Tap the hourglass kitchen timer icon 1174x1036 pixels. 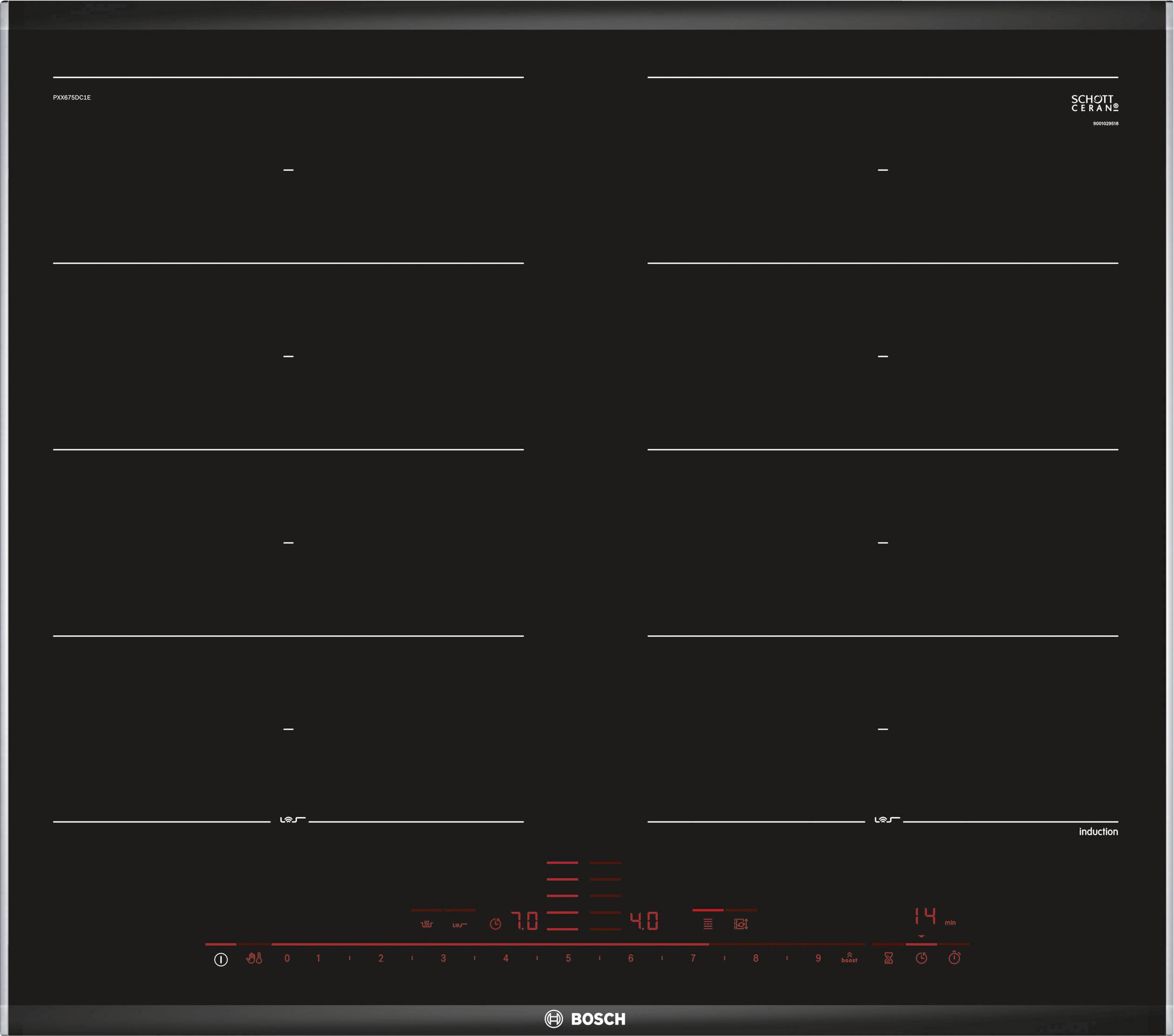[x=888, y=958]
